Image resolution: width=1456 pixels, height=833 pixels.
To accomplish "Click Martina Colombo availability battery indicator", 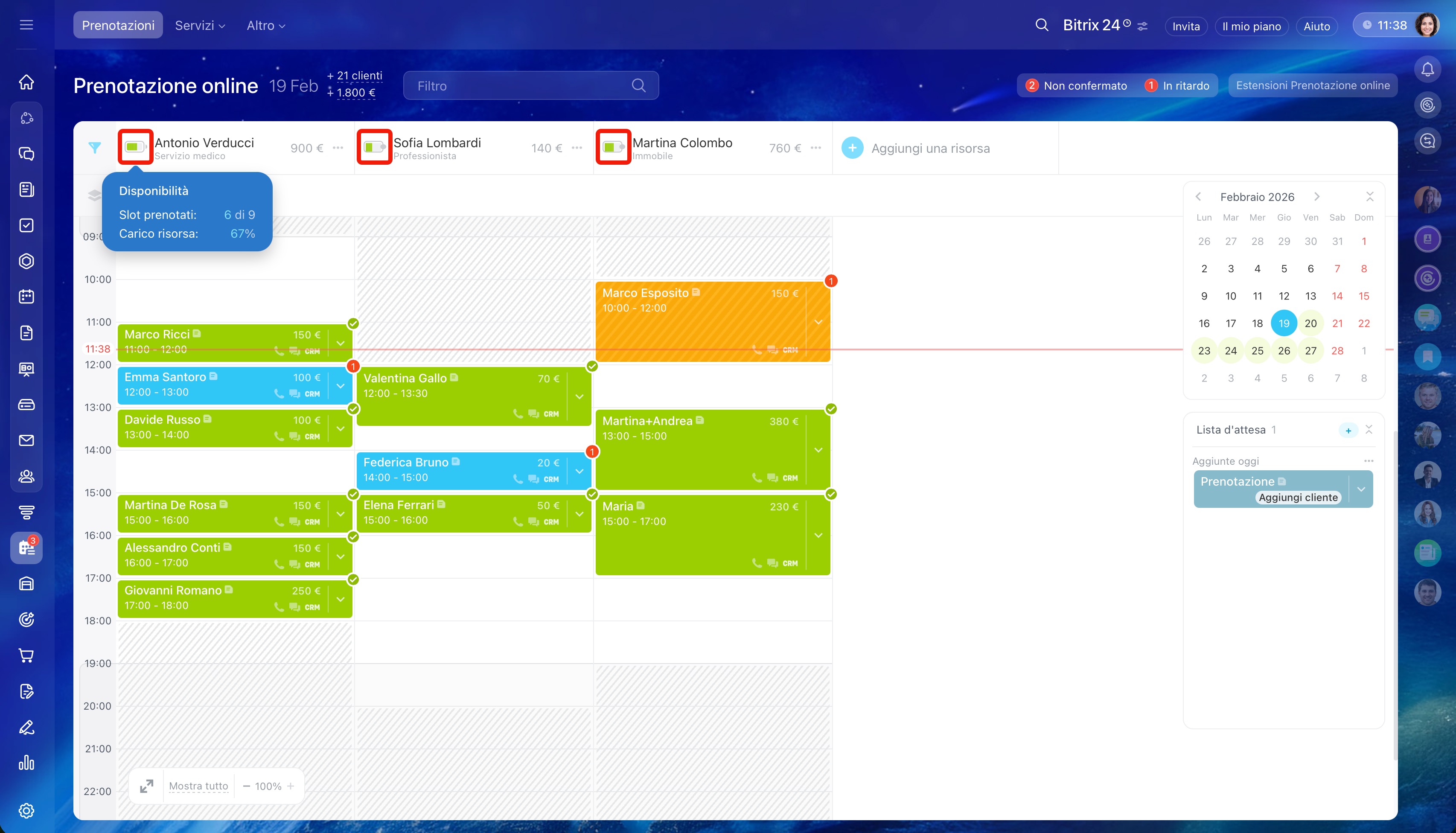I will point(613,147).
